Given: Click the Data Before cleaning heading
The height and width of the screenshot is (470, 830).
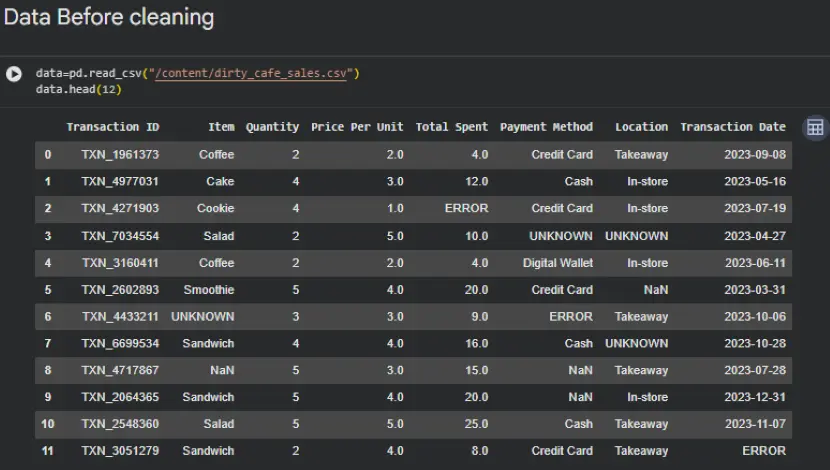Looking at the screenshot, I should click(x=109, y=17).
